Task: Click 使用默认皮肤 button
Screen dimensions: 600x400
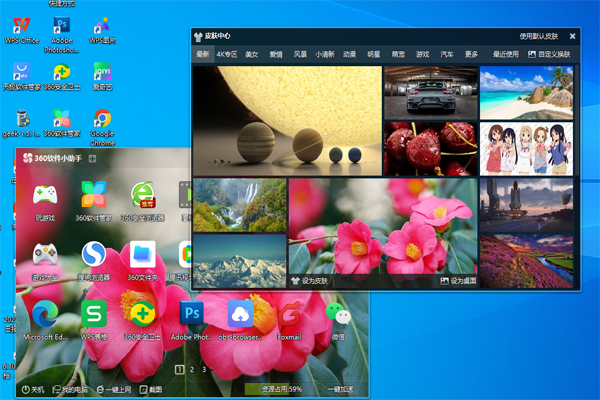Action: point(539,36)
